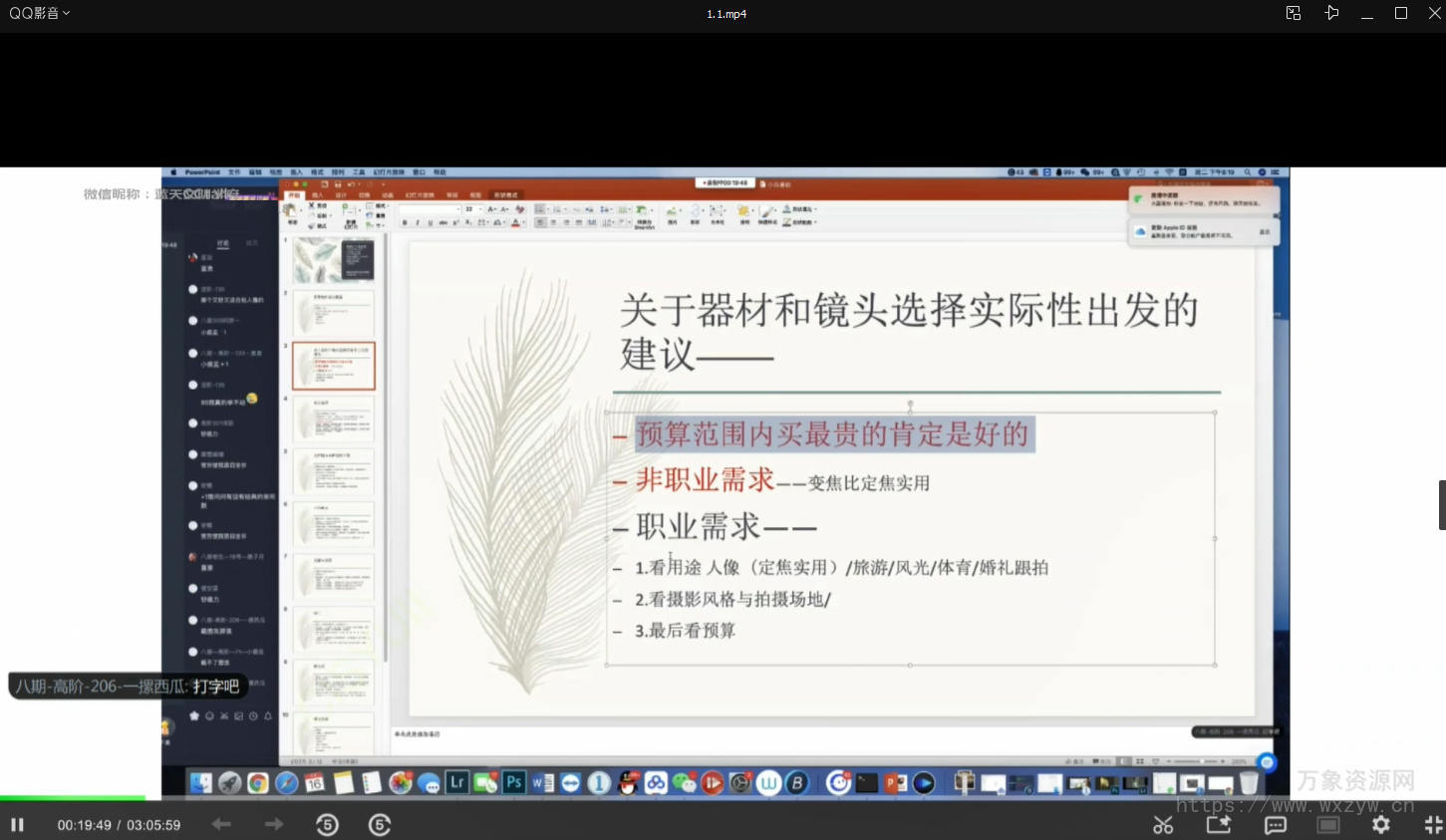Click the 1.1.mp4 title text
1446x840 pixels.
[726, 14]
